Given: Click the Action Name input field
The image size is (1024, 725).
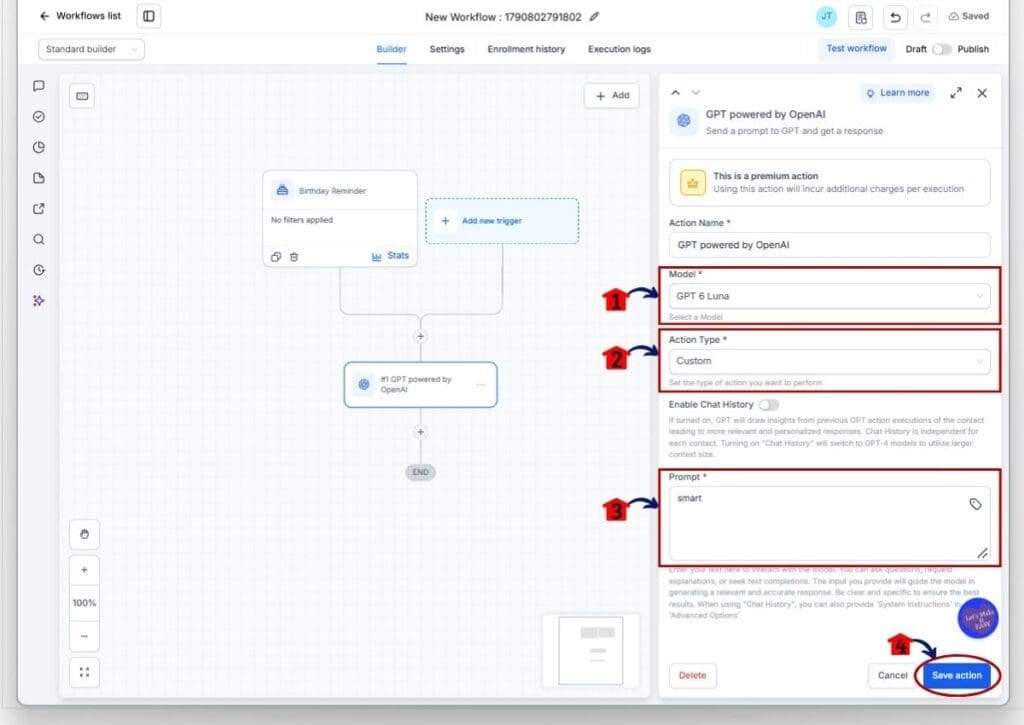Looking at the screenshot, I should (829, 245).
